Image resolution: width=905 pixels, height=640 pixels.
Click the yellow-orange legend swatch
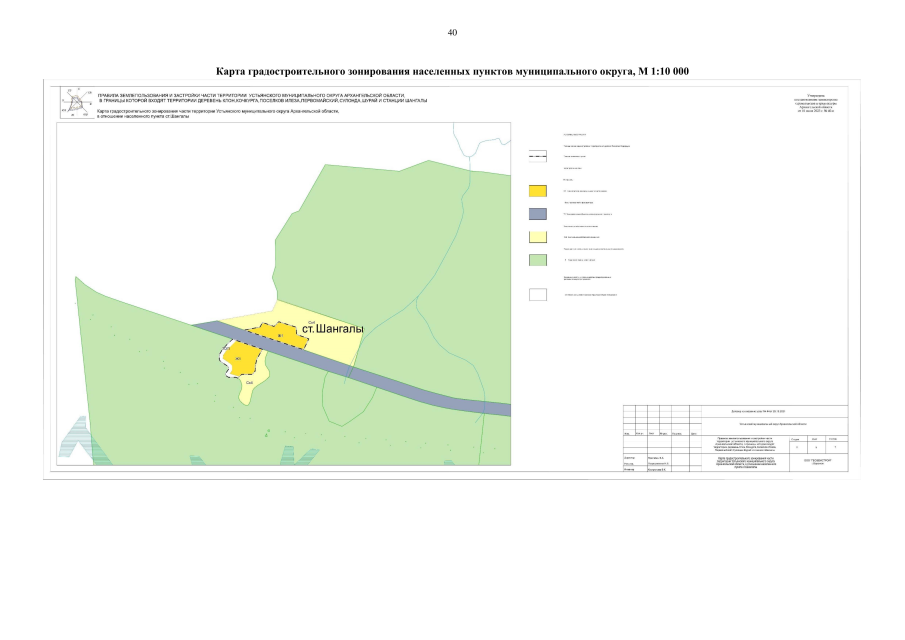tap(537, 191)
